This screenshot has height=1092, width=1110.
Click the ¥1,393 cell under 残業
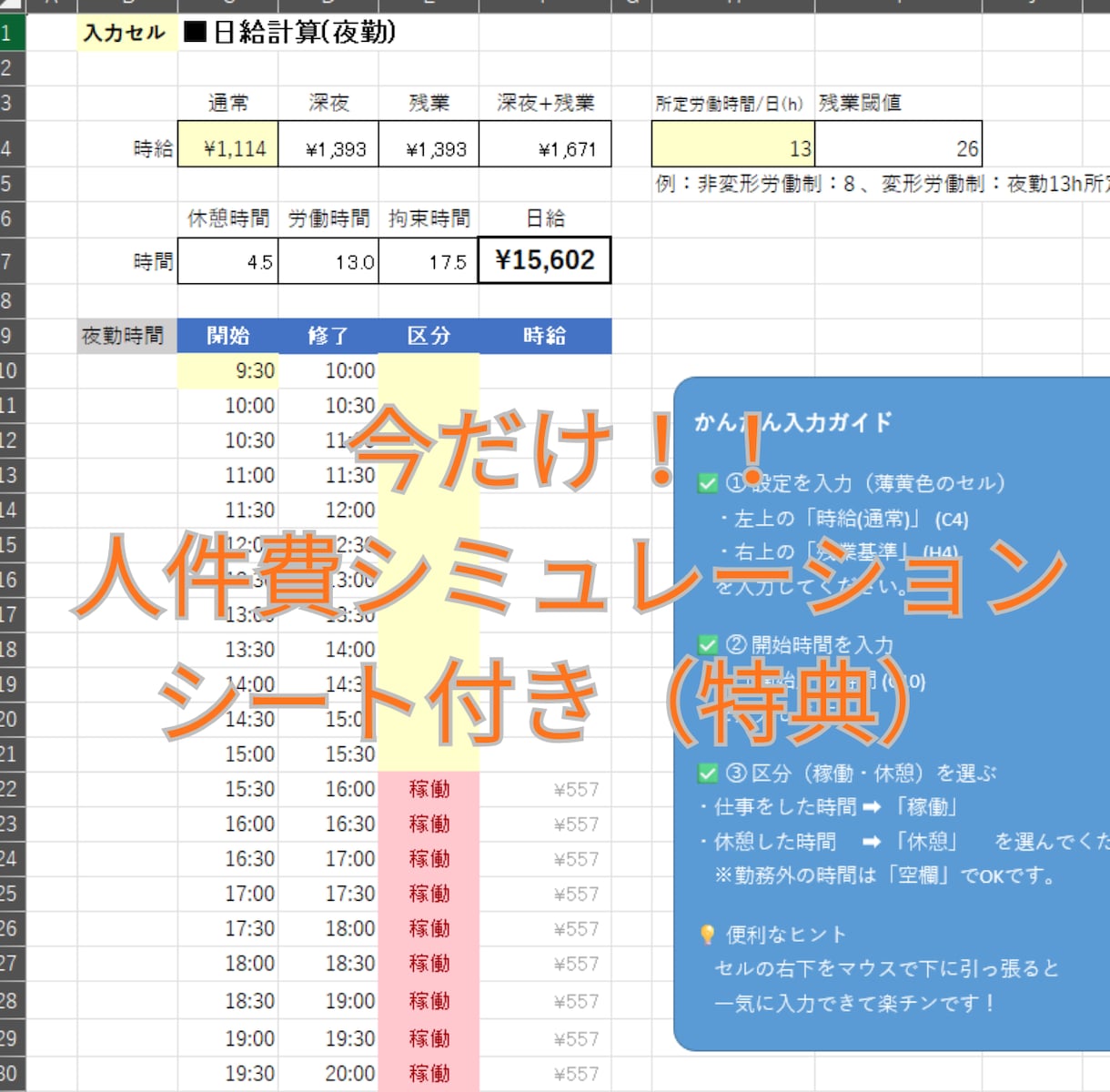[x=429, y=144]
